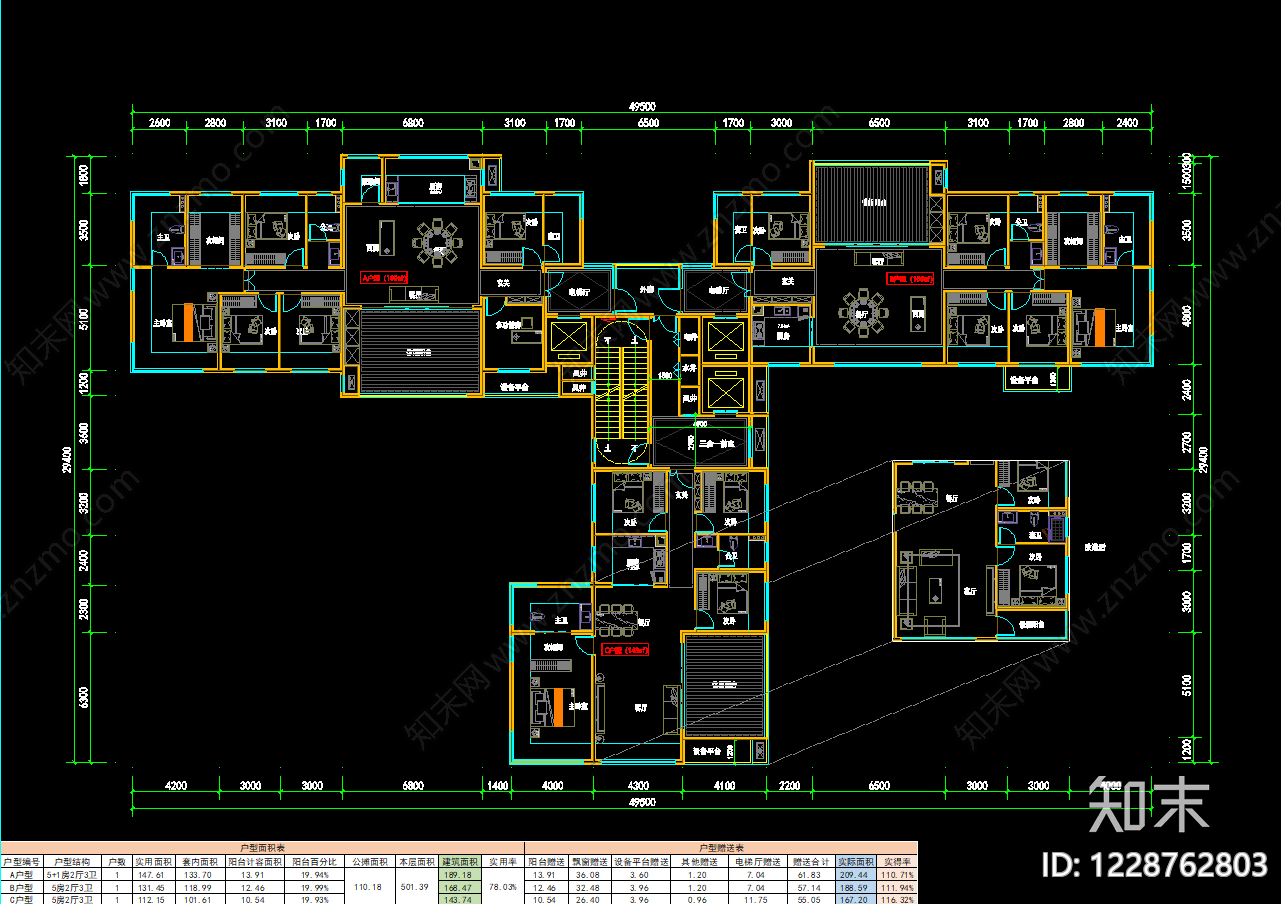Select the 4300 dimension text
Screen dimensions: 1281x904
point(636,786)
